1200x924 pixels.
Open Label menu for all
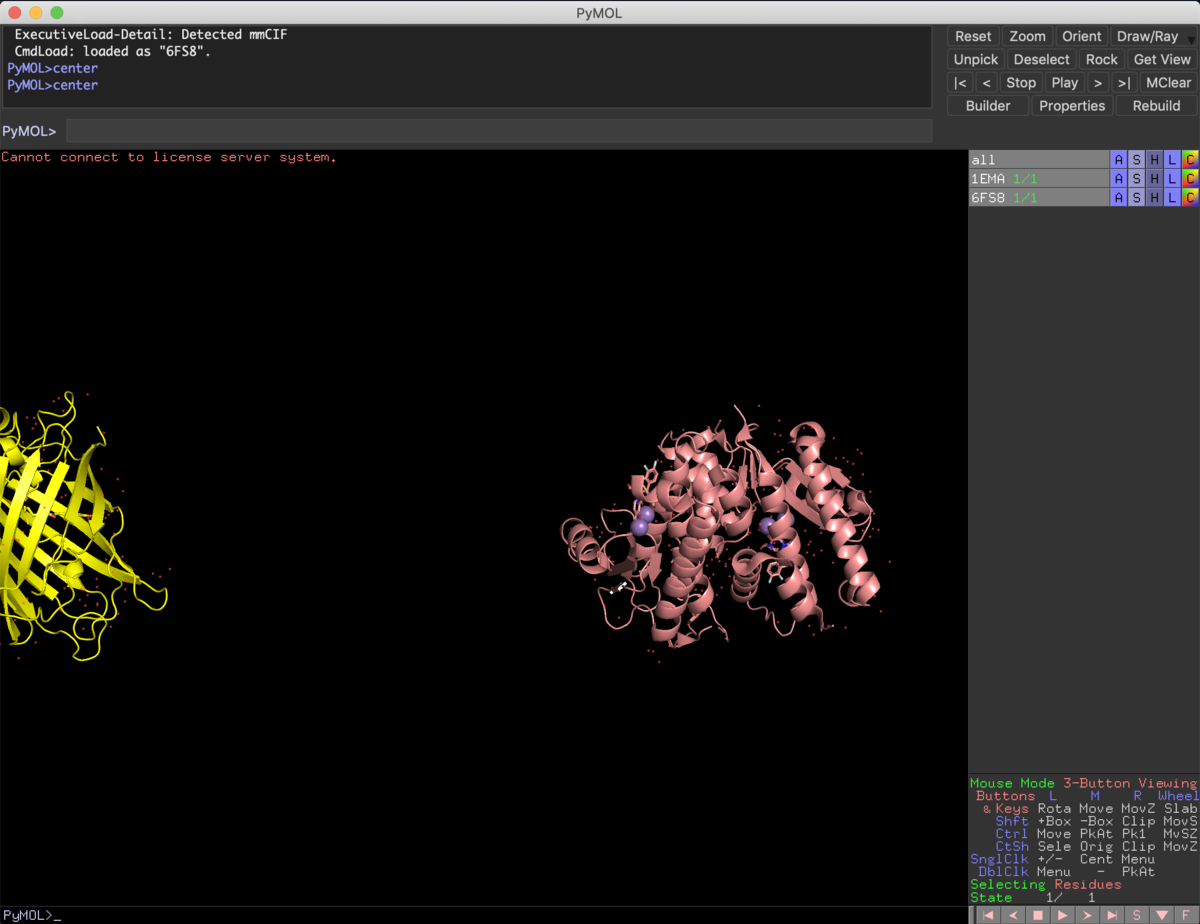[x=1173, y=160]
